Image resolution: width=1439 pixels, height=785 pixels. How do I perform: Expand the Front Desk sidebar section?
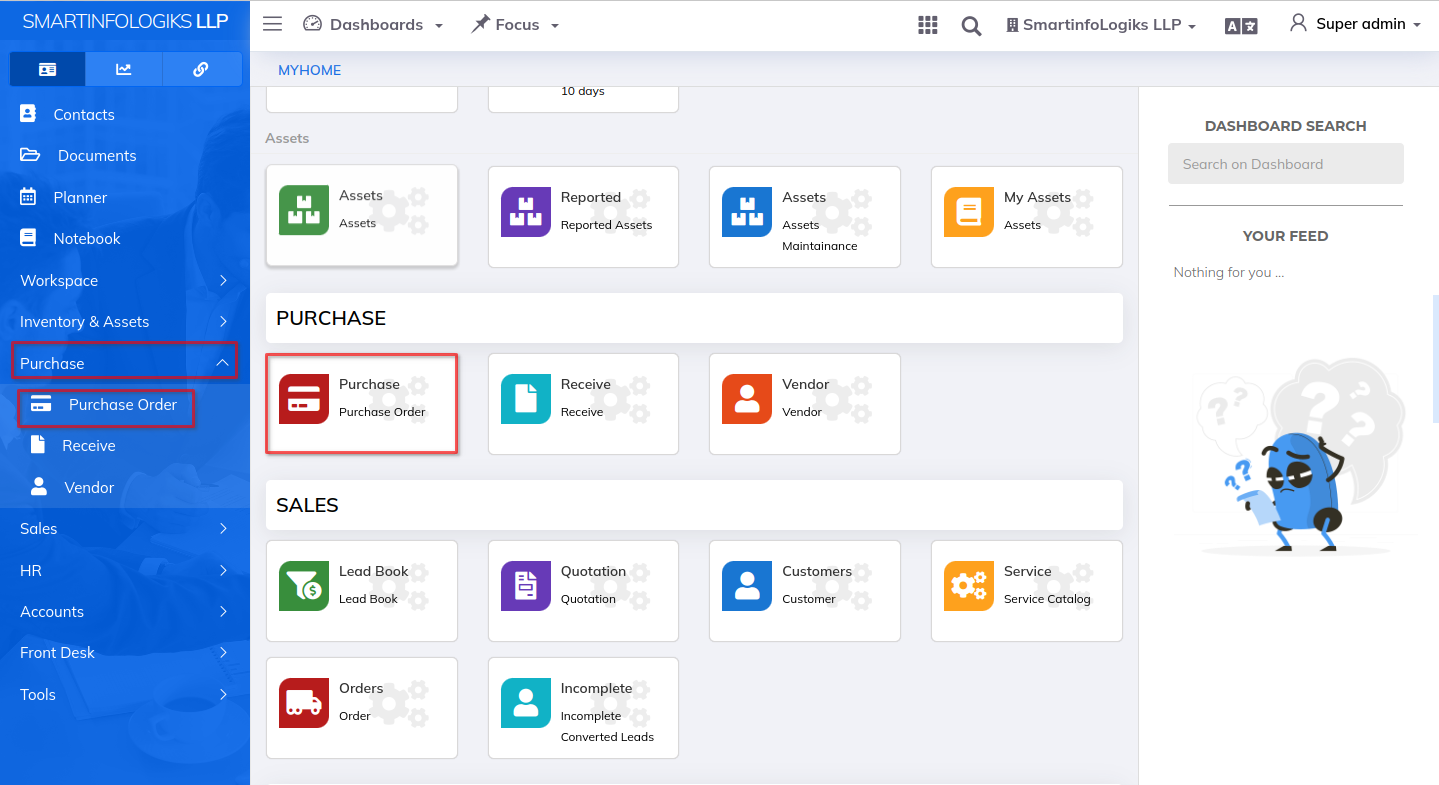pos(125,652)
